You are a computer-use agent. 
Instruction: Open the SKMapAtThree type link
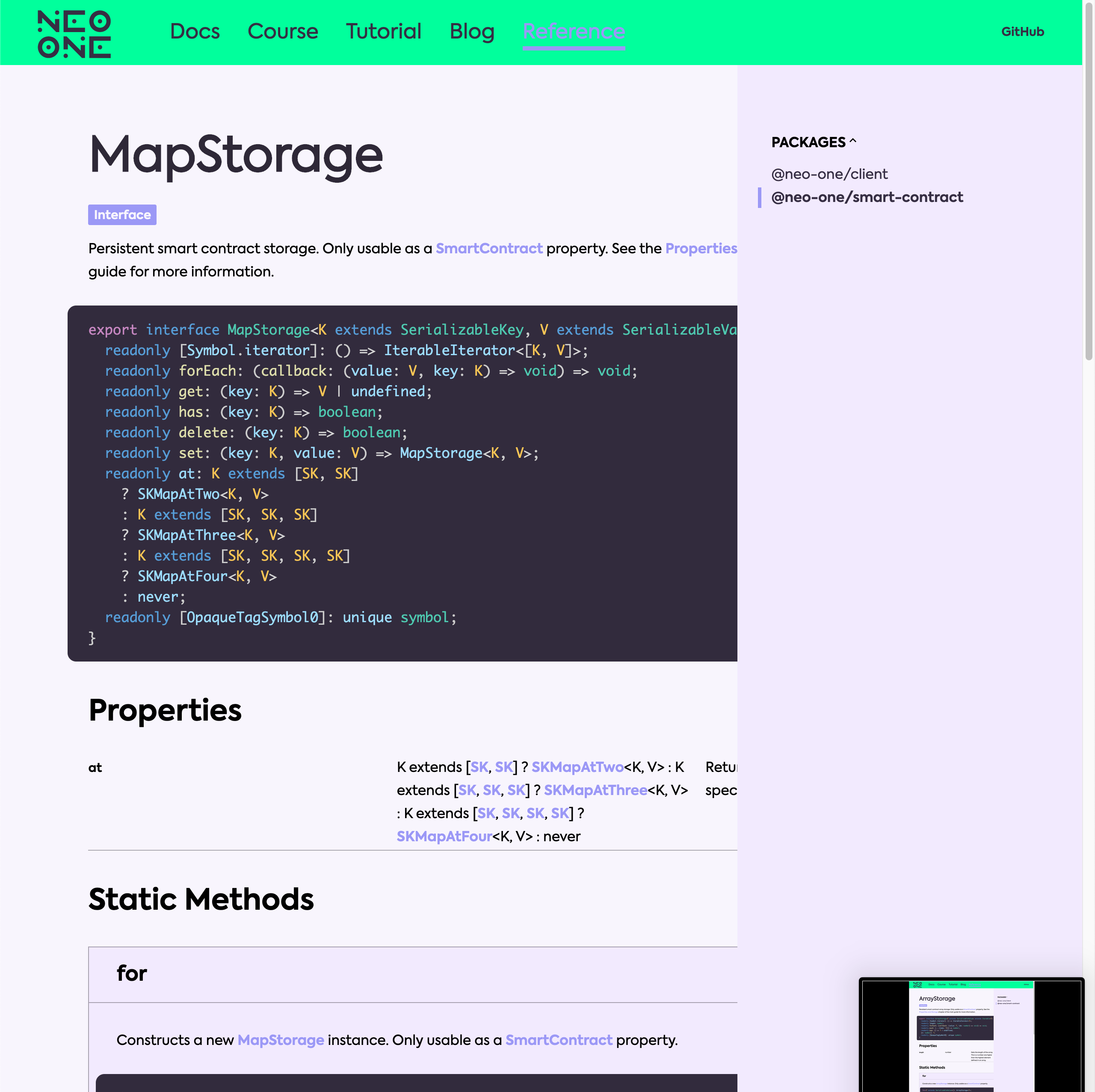[x=596, y=790]
